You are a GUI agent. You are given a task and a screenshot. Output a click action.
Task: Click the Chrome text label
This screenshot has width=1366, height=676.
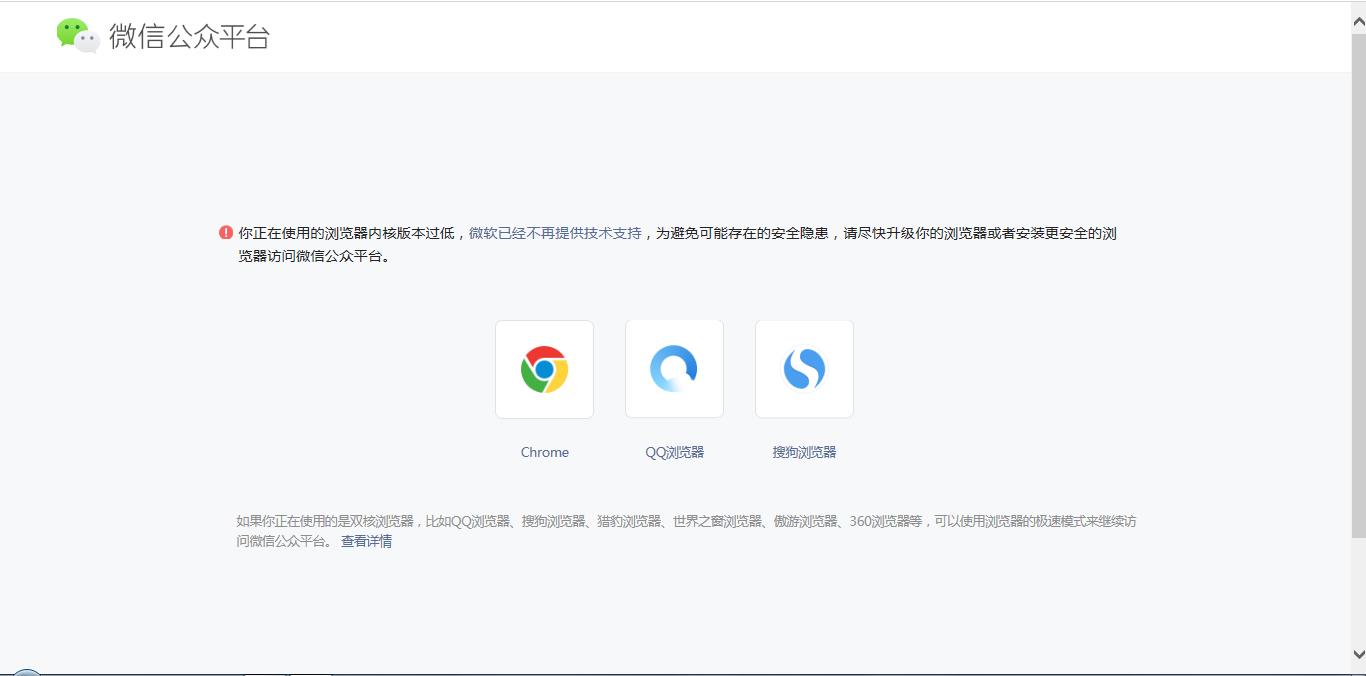pos(545,452)
